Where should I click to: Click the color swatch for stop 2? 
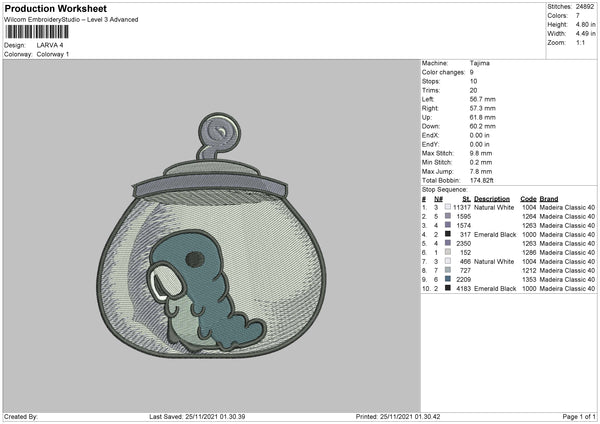click(447, 217)
